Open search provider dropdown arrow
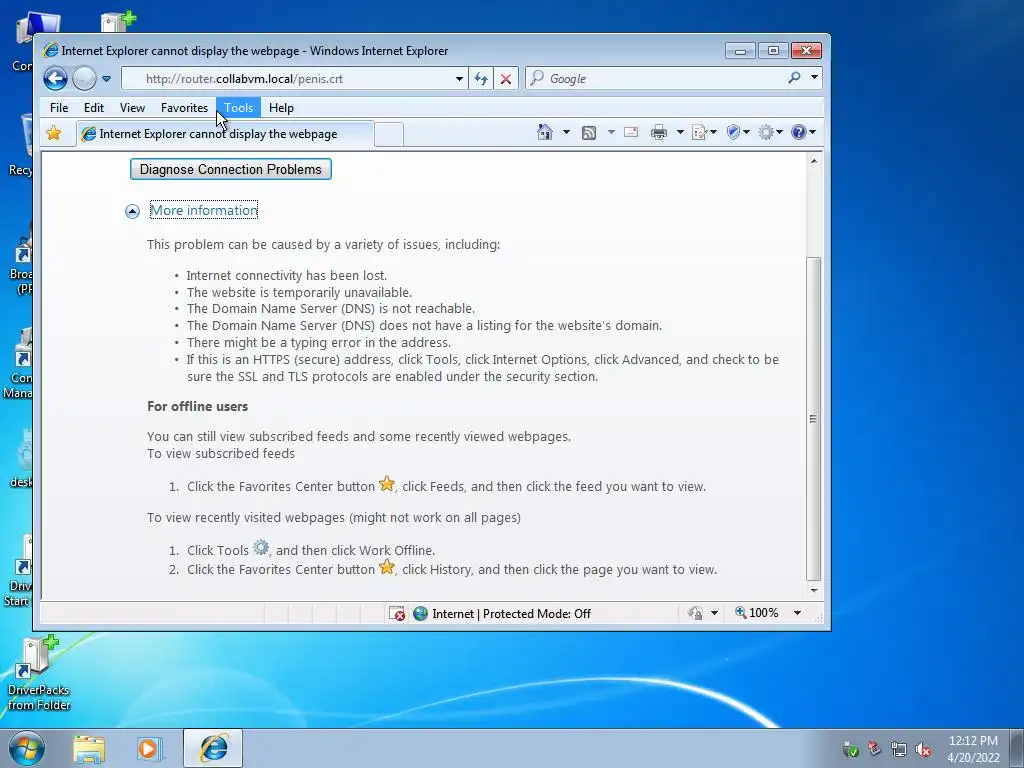Screen dimensions: 1024x768 [814, 78]
